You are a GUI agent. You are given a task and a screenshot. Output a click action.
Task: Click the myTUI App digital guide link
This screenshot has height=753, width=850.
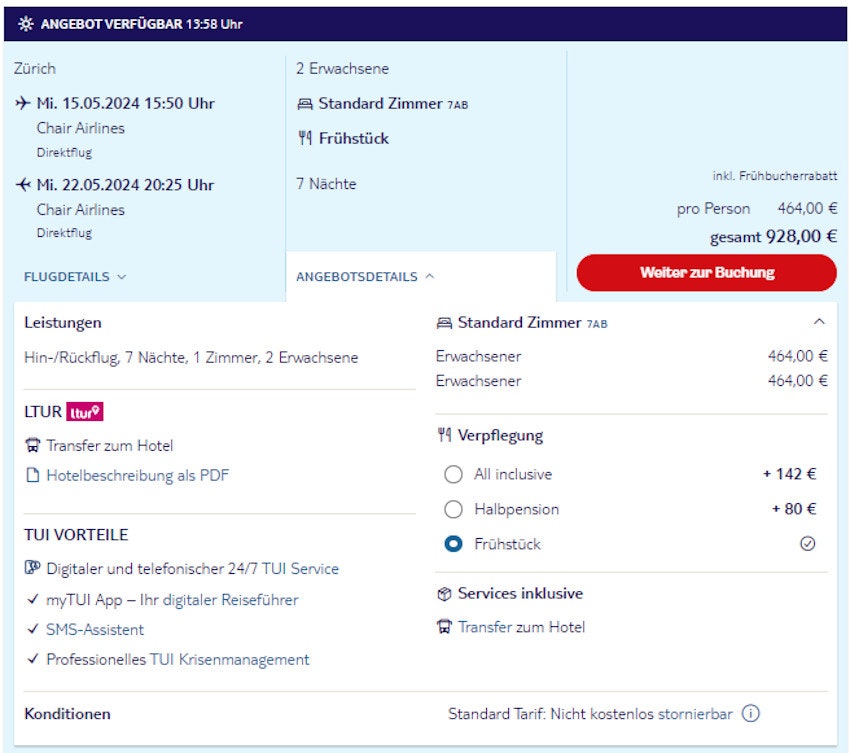tap(172, 600)
